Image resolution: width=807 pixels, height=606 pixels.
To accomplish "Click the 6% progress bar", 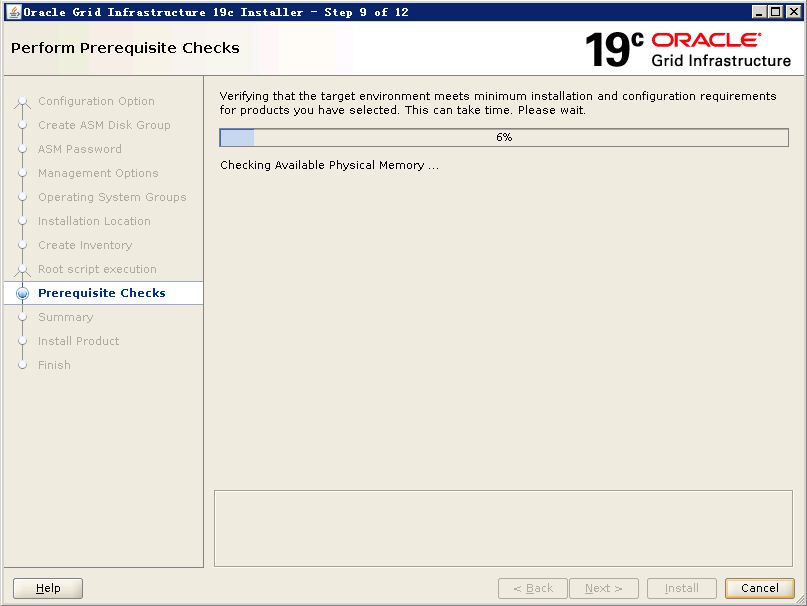I will pos(504,137).
